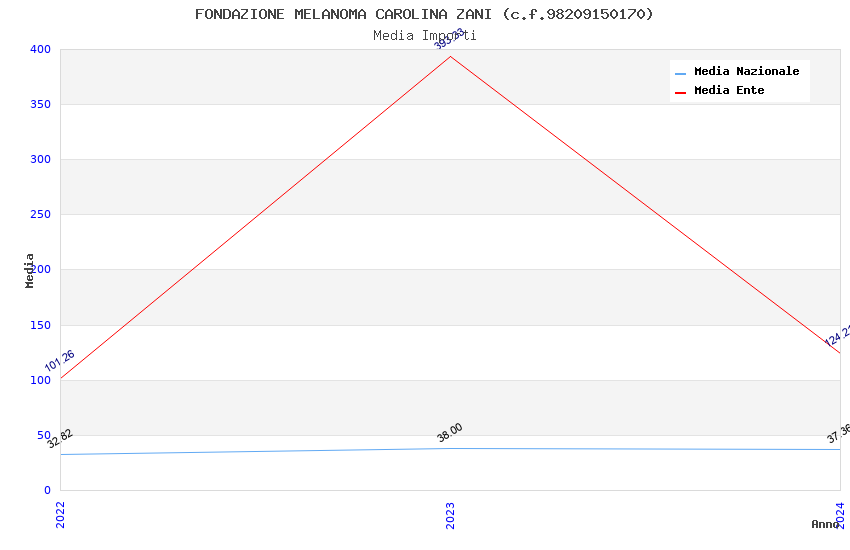Image resolution: width=850 pixels, height=550 pixels.
Task: Click the y-axis value 400
Action: pos(40,49)
